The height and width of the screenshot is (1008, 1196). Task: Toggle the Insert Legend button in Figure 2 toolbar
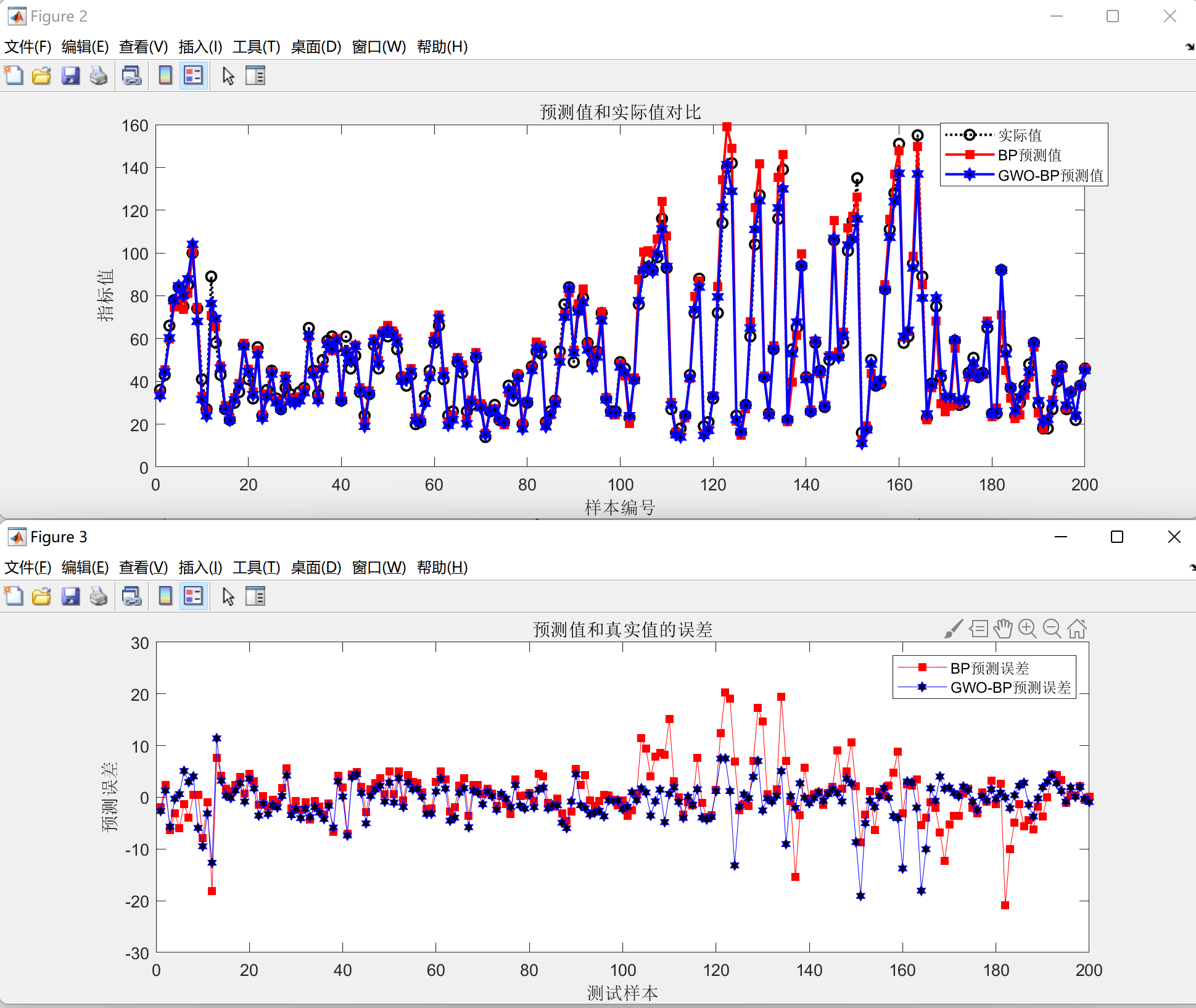click(194, 76)
